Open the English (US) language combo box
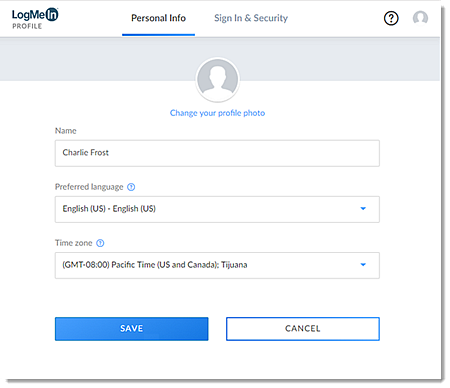450x388 pixels. (217, 209)
